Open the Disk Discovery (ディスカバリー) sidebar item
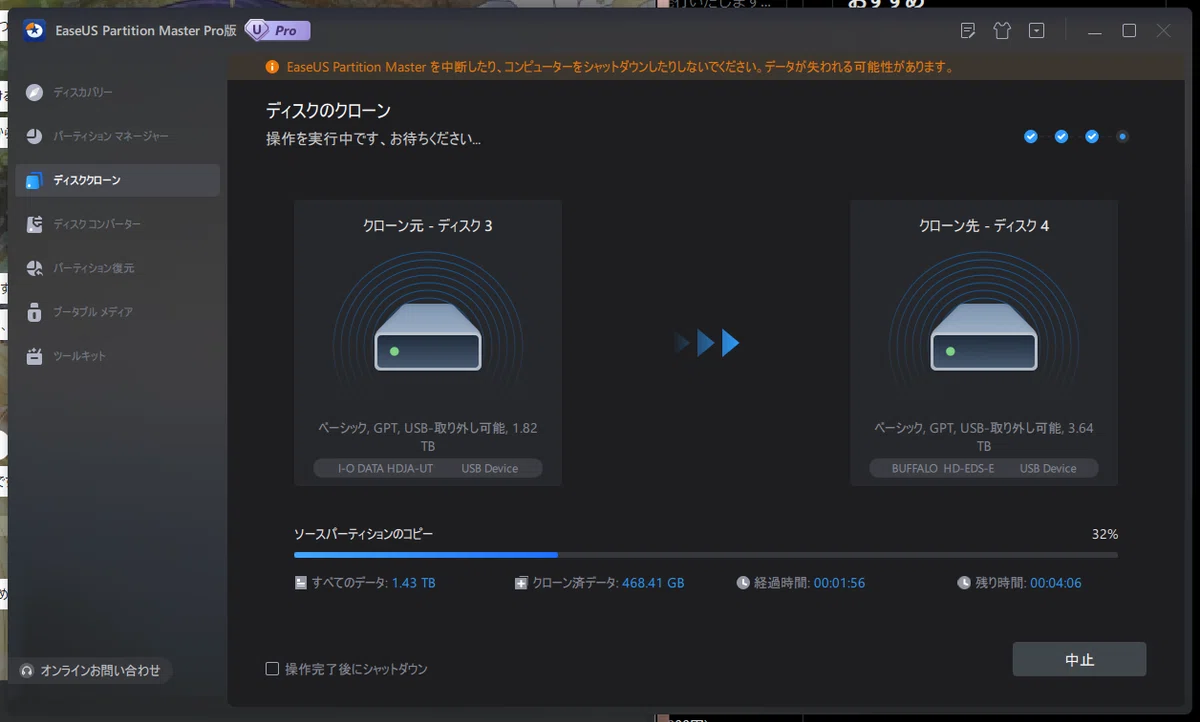The height and width of the screenshot is (722, 1200). [x=117, y=93]
